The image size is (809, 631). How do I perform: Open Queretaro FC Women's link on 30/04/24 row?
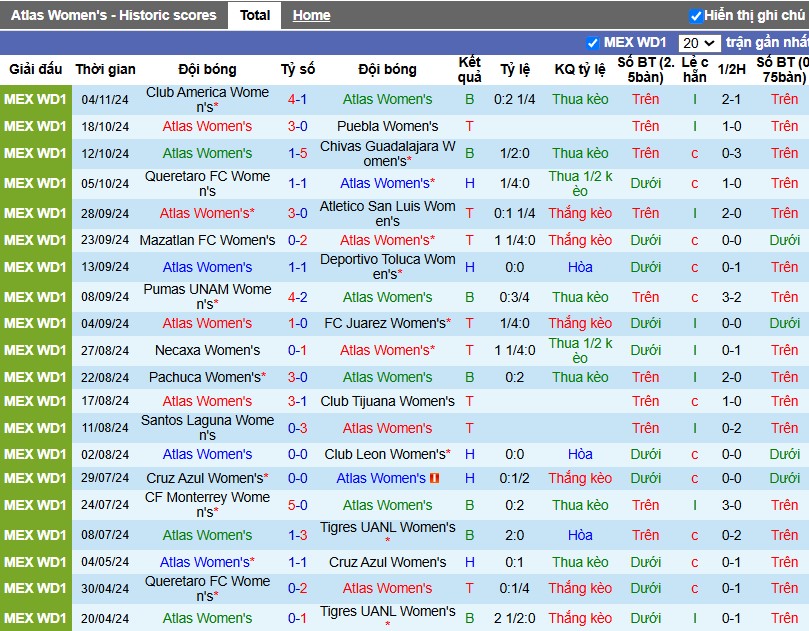coord(207,589)
